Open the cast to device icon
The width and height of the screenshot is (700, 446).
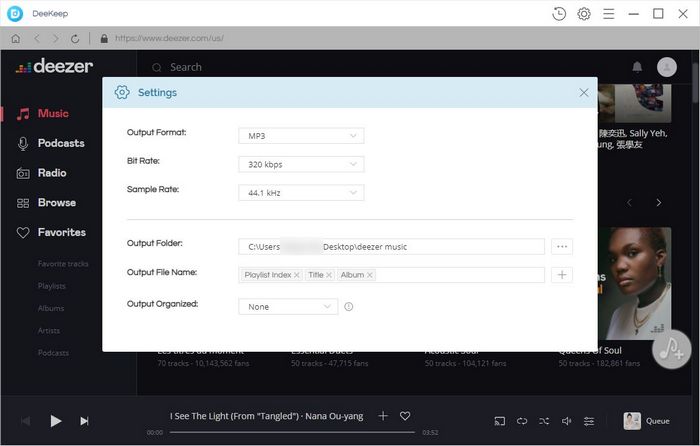coord(500,421)
